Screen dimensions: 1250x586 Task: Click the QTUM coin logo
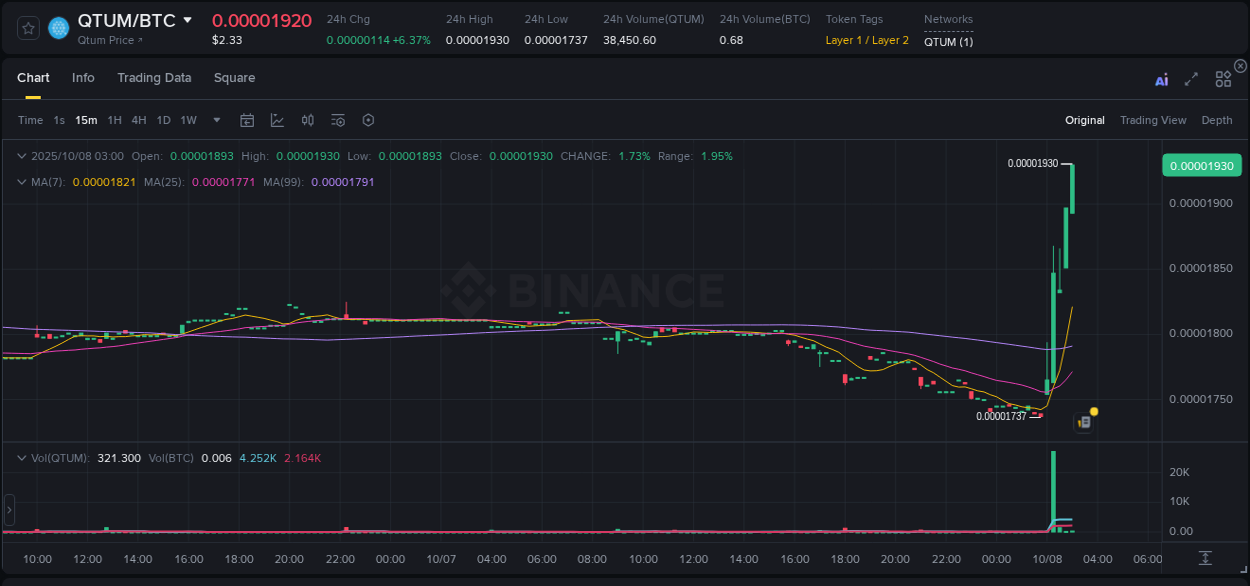[60, 27]
